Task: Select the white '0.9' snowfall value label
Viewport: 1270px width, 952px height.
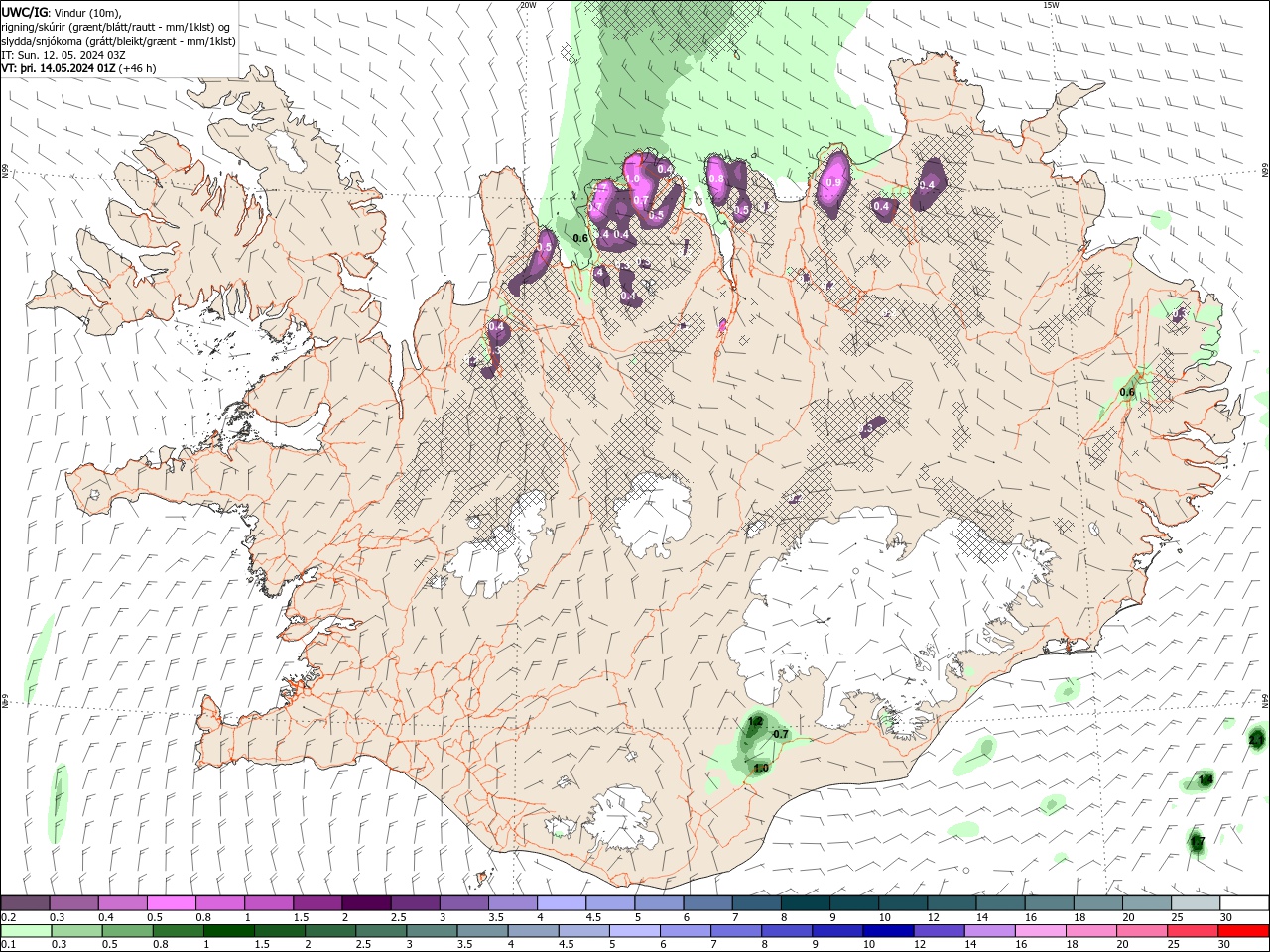Action: tap(833, 182)
